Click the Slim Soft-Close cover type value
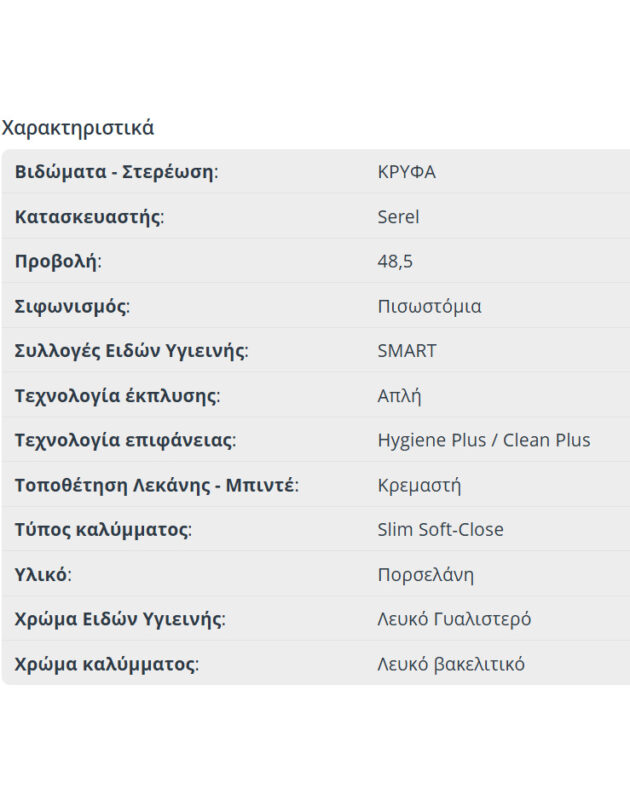This screenshot has height=800, width=630. (x=440, y=530)
